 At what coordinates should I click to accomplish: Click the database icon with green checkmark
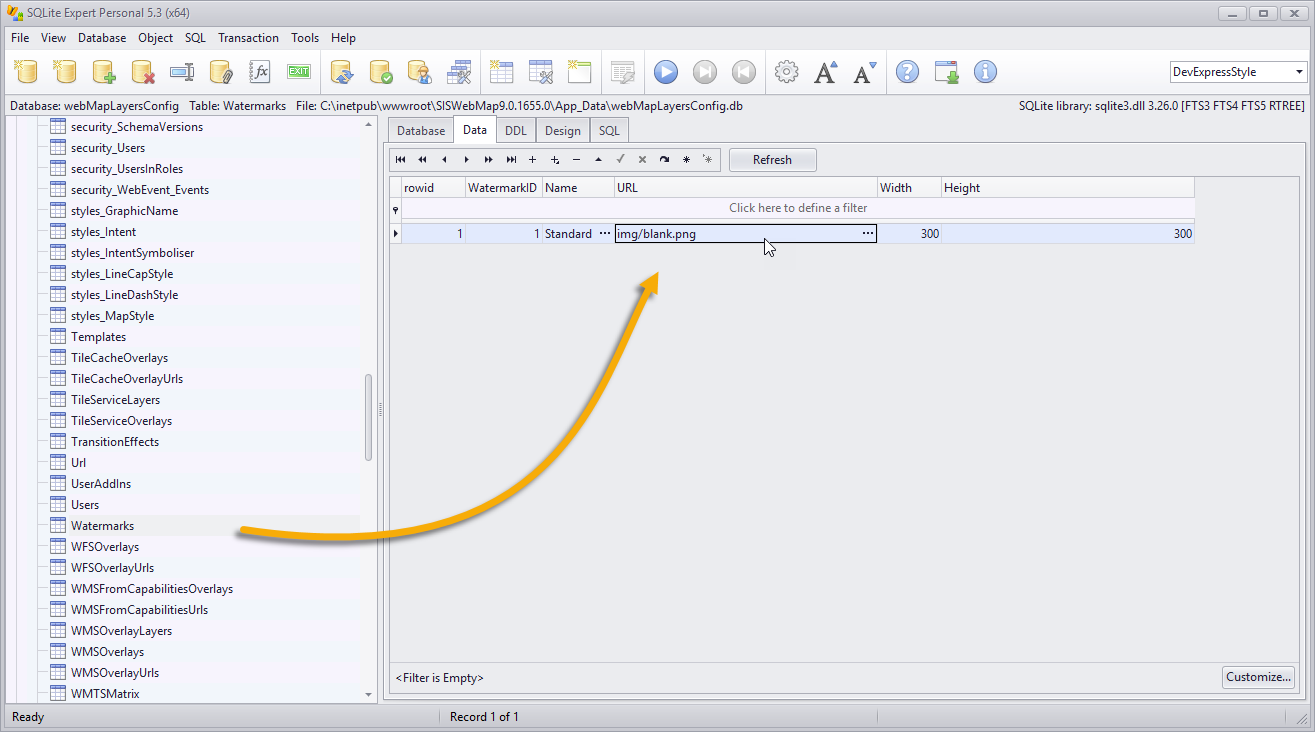tap(381, 72)
